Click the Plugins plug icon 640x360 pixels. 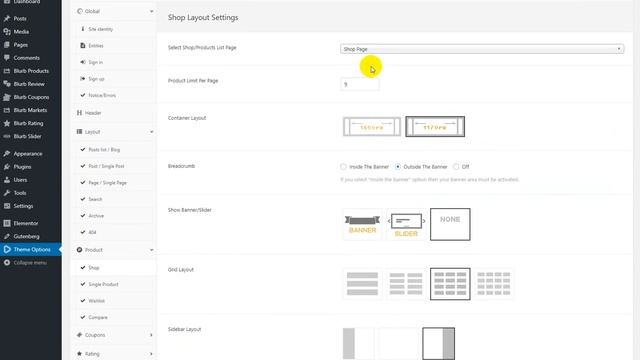point(7,167)
